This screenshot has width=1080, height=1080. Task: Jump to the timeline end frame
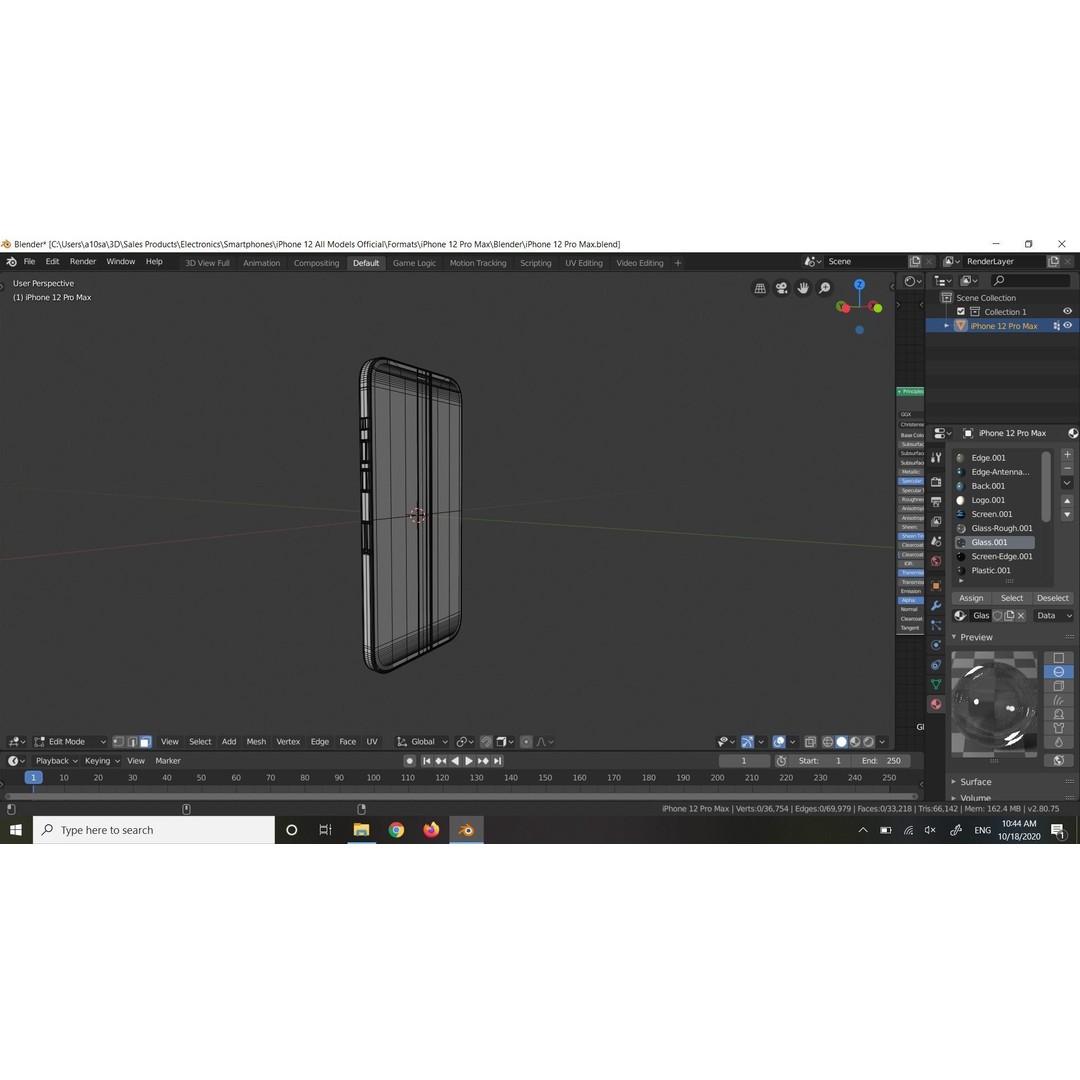pyautogui.click(x=497, y=761)
